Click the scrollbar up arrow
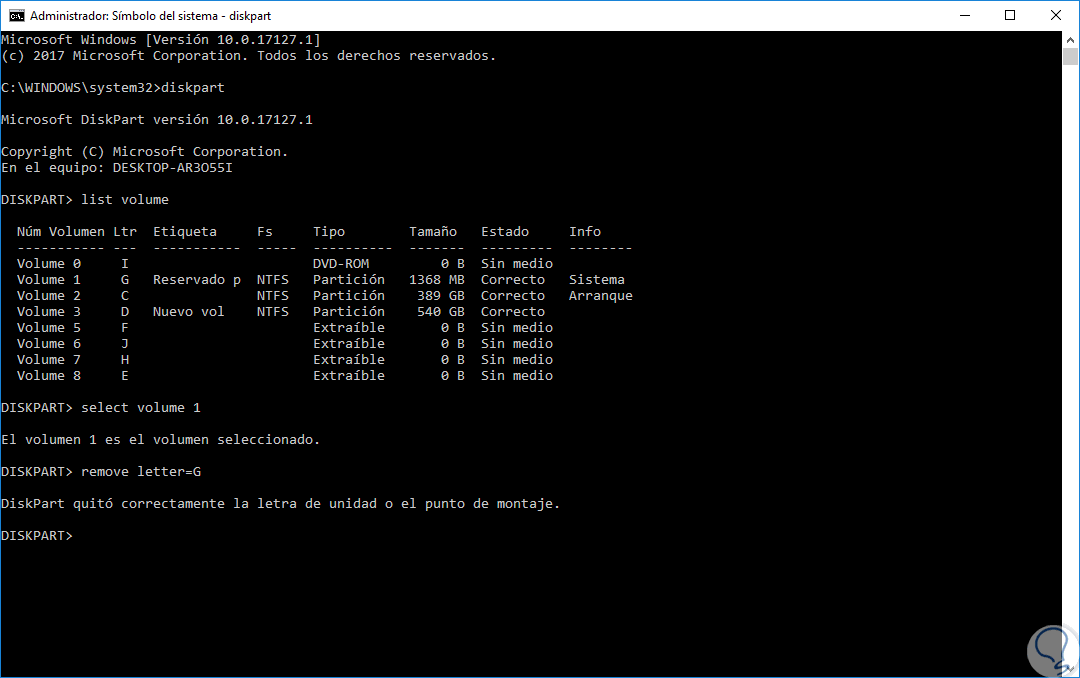This screenshot has height=678, width=1080. (1070, 40)
